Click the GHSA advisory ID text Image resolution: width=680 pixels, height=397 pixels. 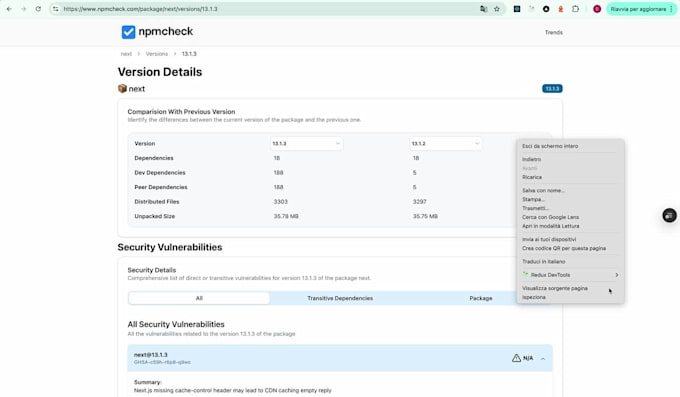point(162,362)
